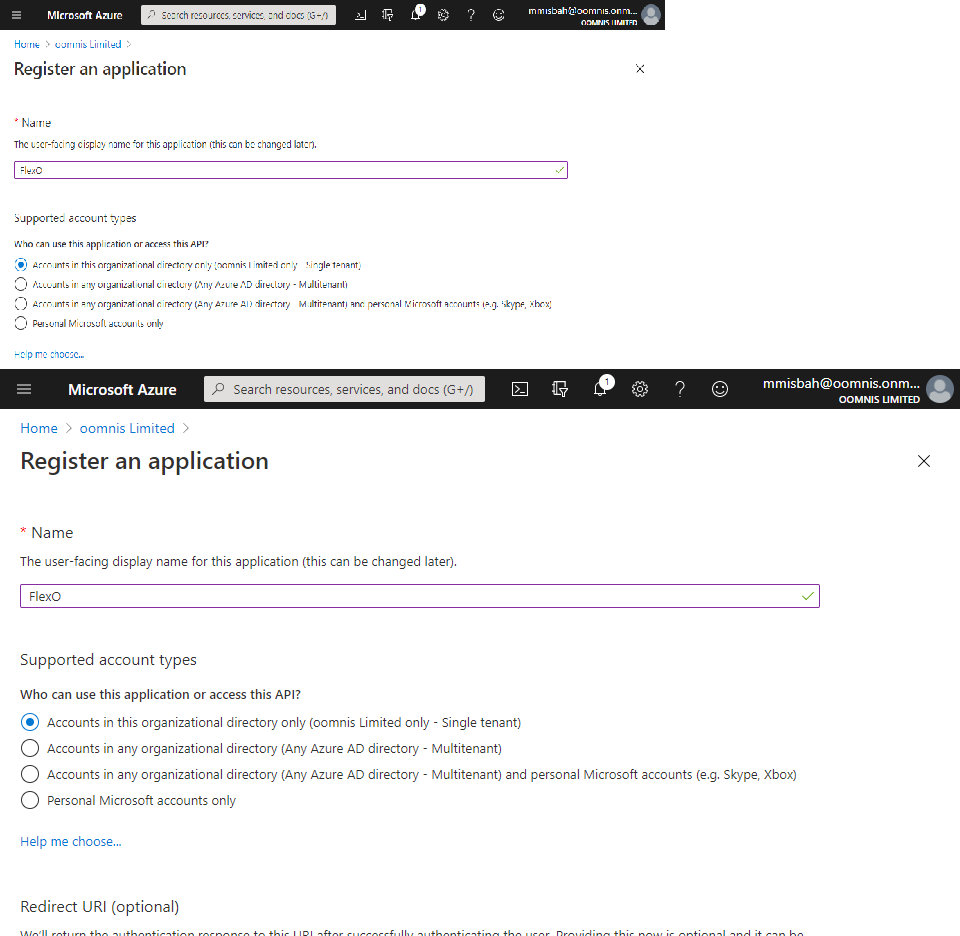
Task: Click Supported account types heading in upper form
Action: tap(75, 219)
